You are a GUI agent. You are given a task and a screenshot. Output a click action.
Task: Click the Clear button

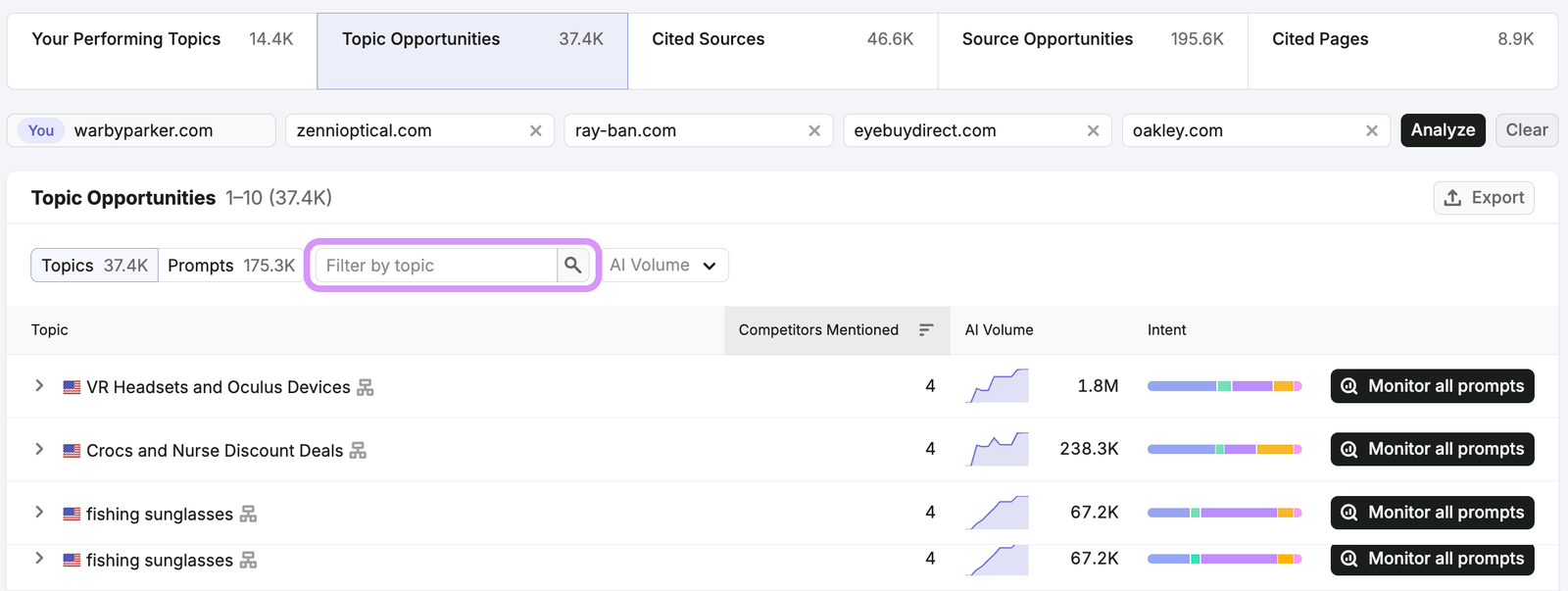pos(1527,130)
